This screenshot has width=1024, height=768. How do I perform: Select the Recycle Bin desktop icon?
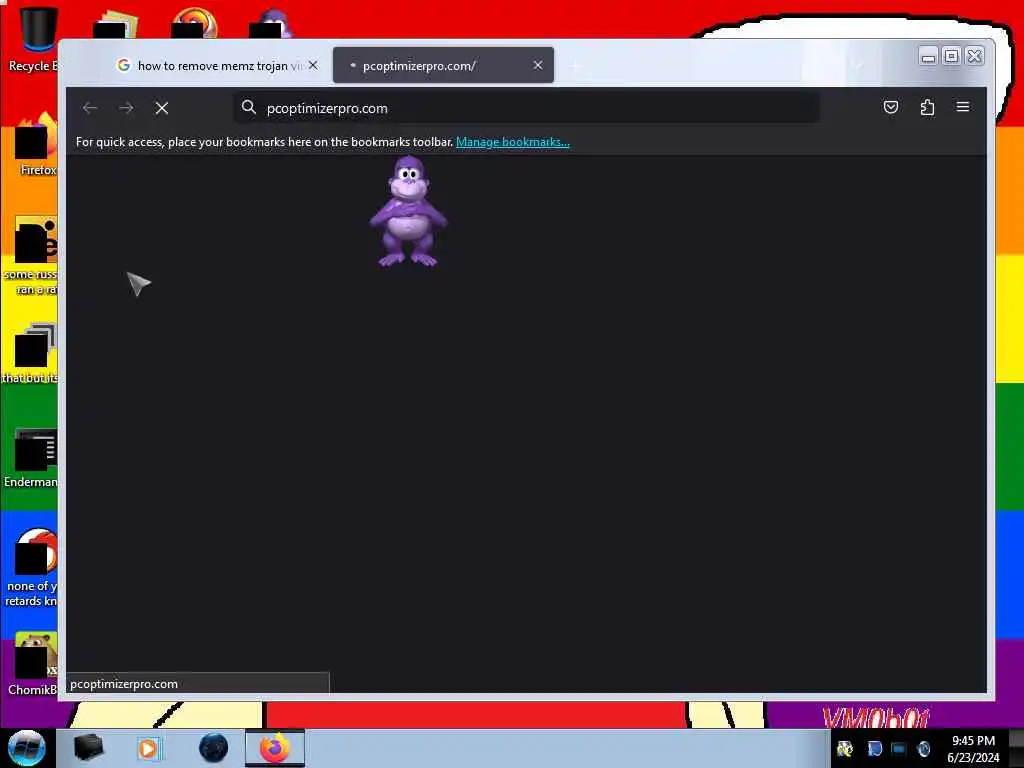(37, 39)
